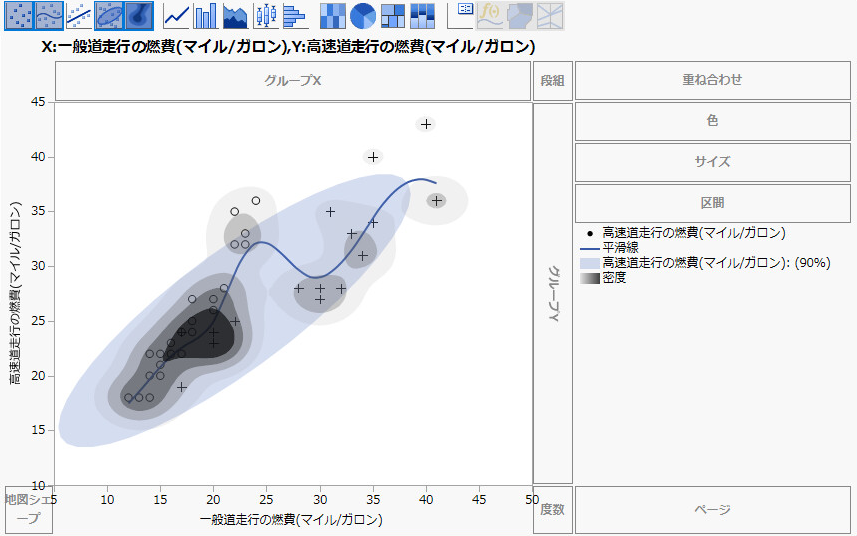Click the グループX drop zone
Image resolution: width=857 pixels, height=536 pixels.
[293, 81]
